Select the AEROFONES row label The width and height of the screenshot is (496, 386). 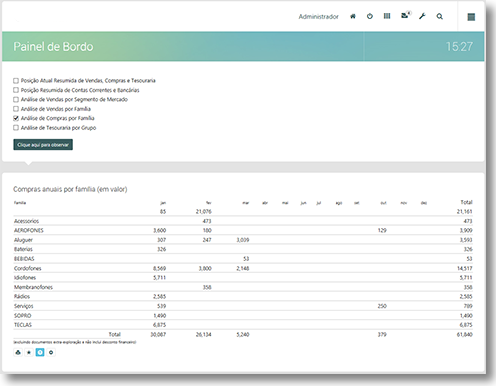29,230
